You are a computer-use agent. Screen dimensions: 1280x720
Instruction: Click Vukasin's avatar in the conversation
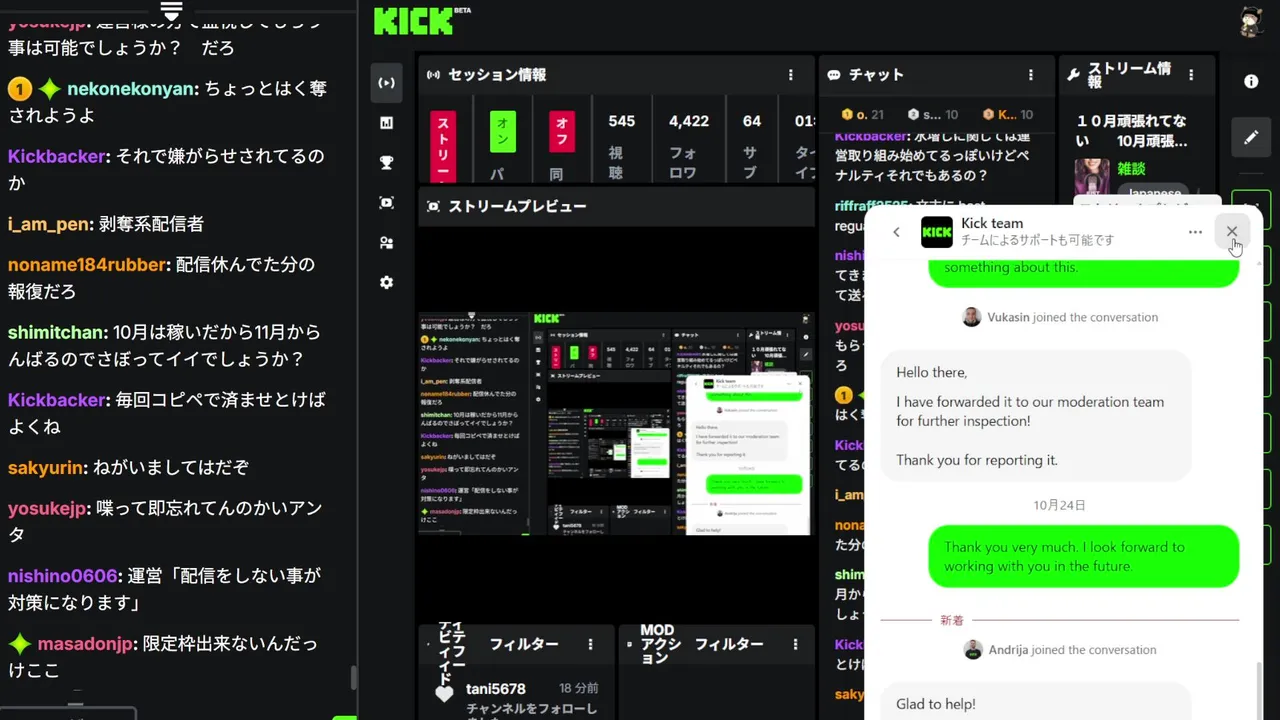coord(971,317)
